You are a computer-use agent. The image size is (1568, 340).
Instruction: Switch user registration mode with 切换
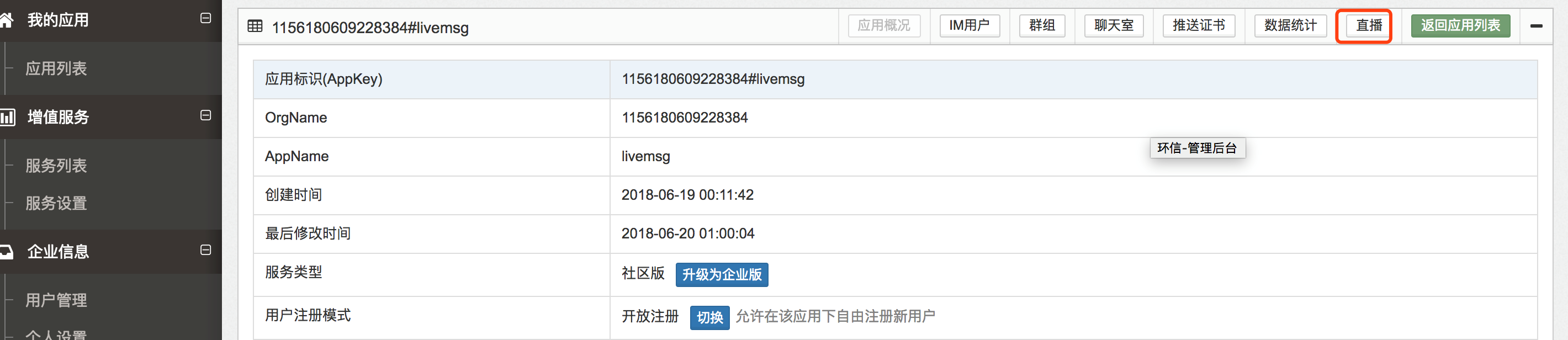click(709, 317)
